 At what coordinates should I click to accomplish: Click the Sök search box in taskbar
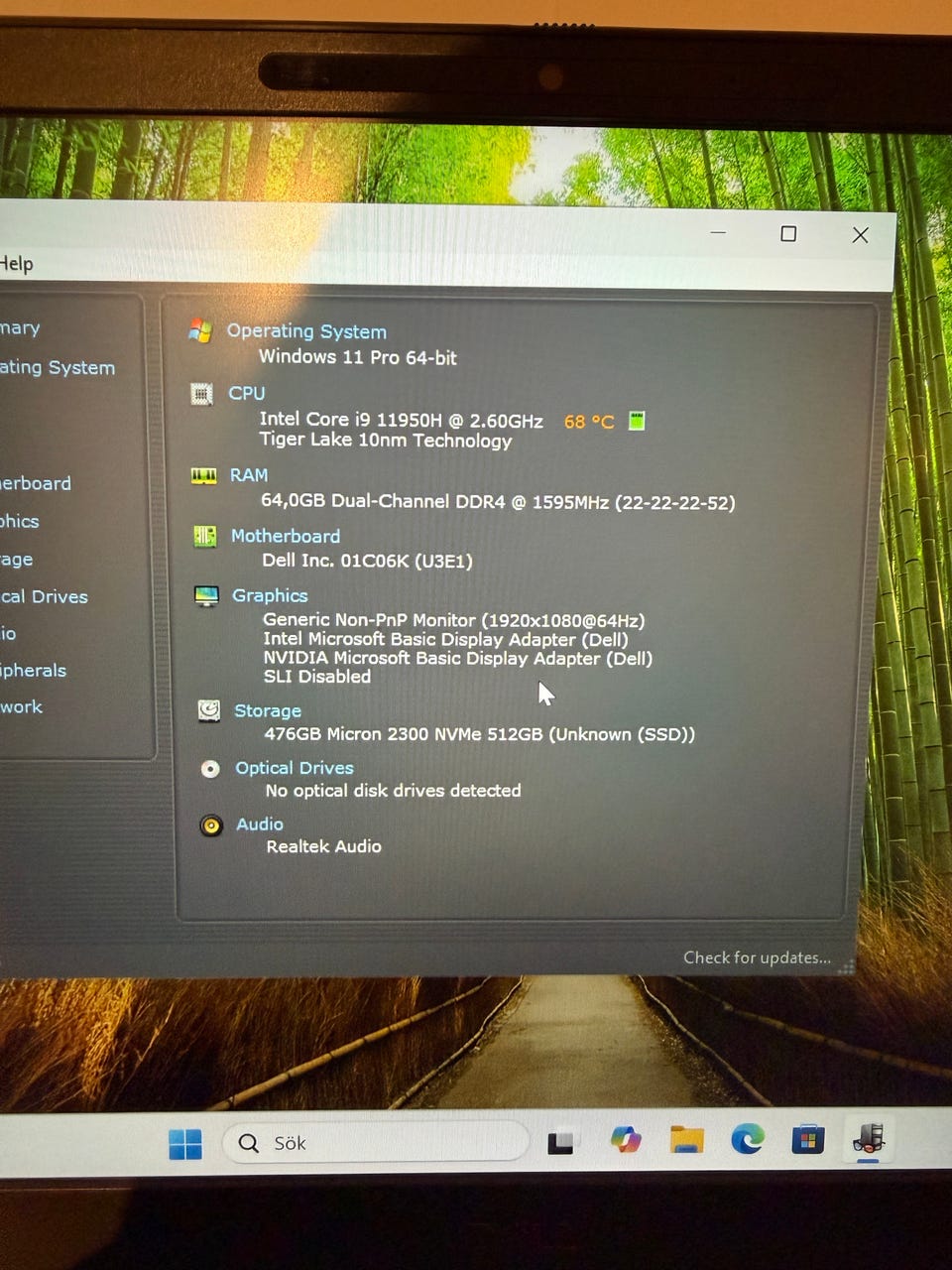tap(377, 1143)
